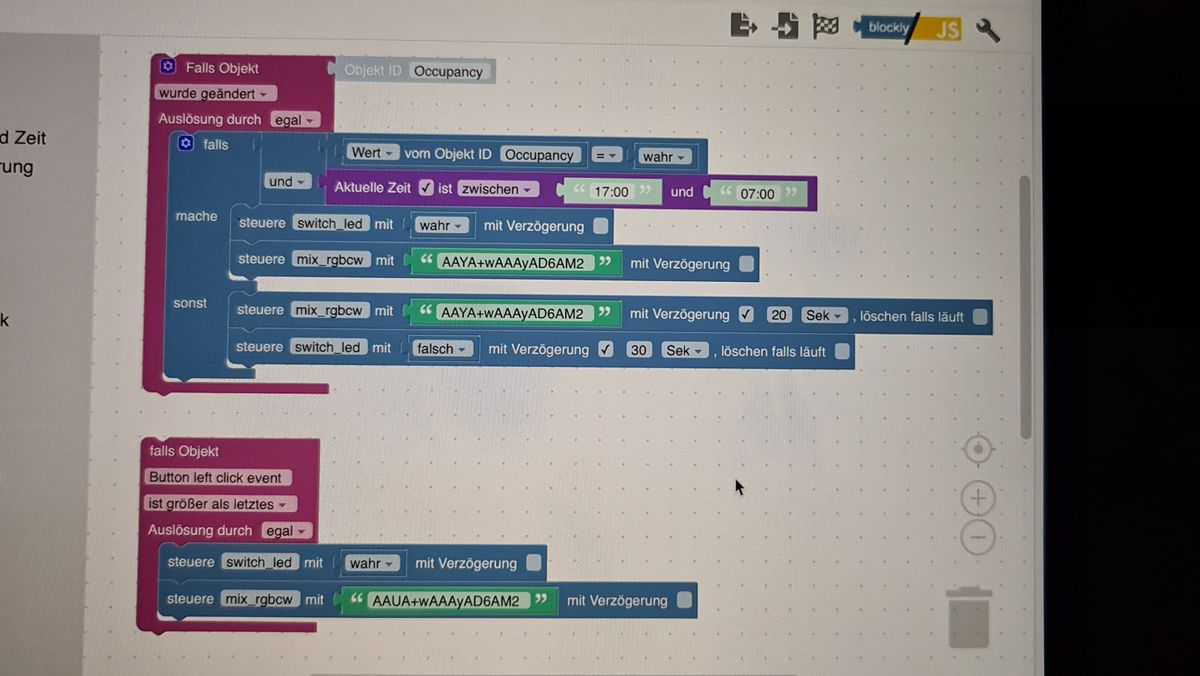The height and width of the screenshot is (676, 1200).
Task: Edit the AAUA+wAAAyAD6AM2 text value
Action: pyautogui.click(x=446, y=601)
